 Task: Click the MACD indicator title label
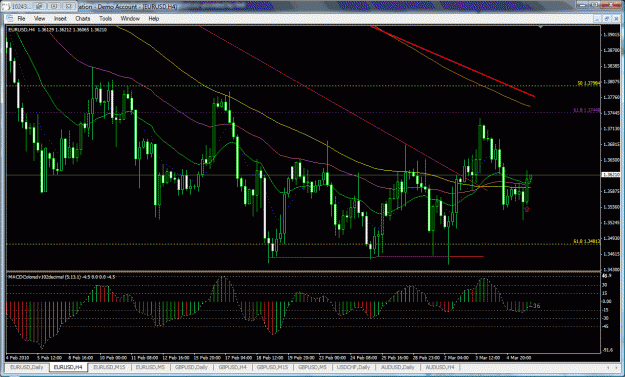pos(61,277)
